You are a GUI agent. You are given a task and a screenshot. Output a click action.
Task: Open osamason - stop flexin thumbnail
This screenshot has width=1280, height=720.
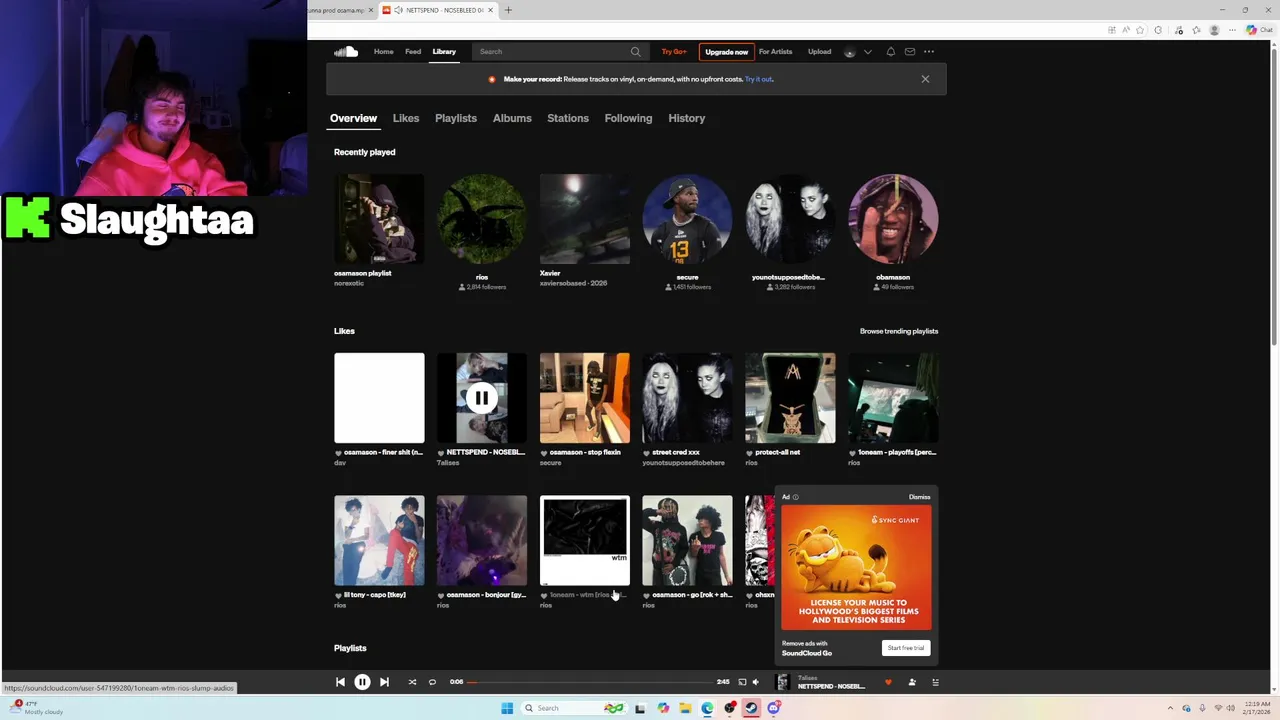click(x=585, y=398)
